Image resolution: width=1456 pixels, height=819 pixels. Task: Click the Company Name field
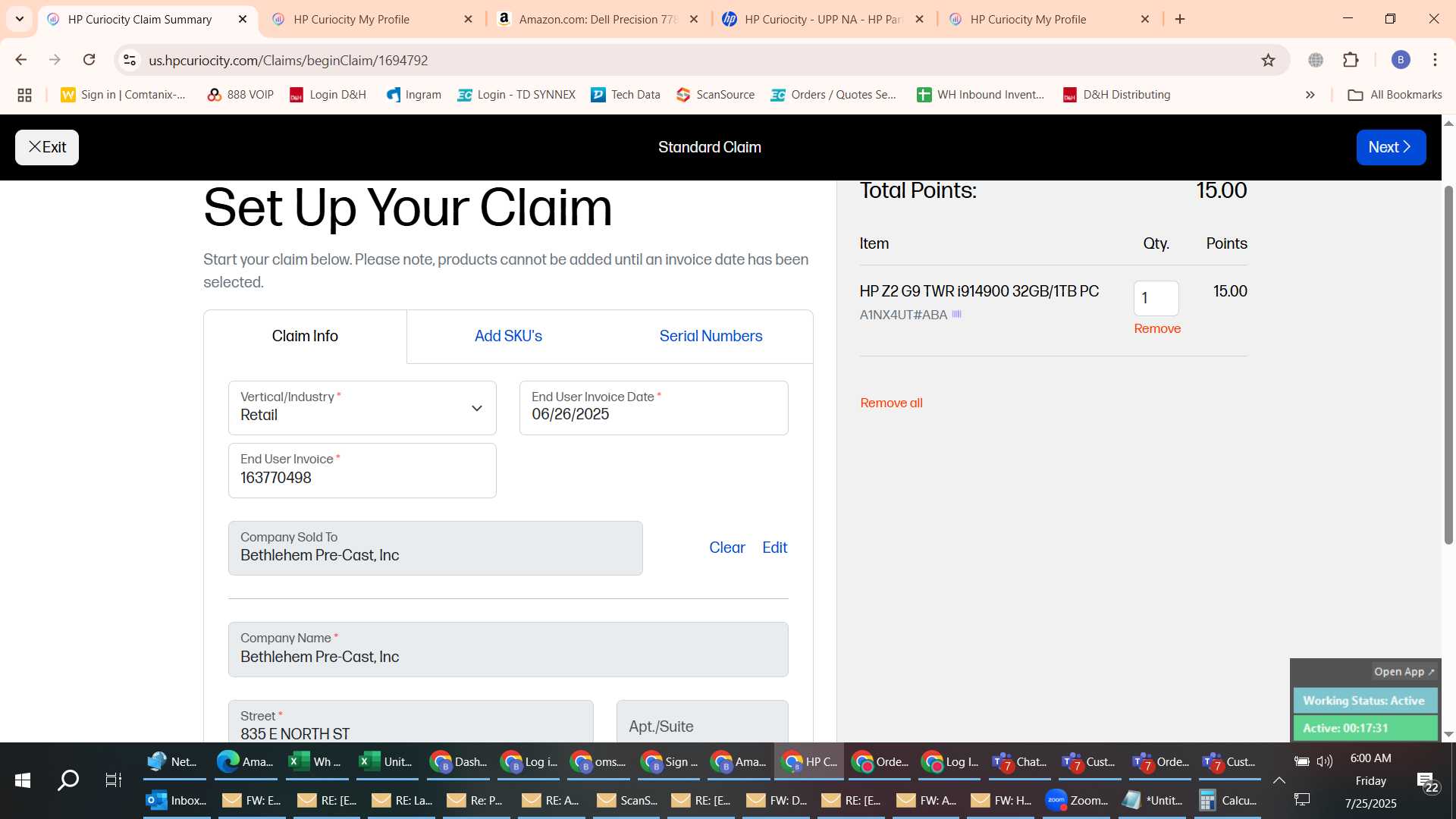(508, 649)
